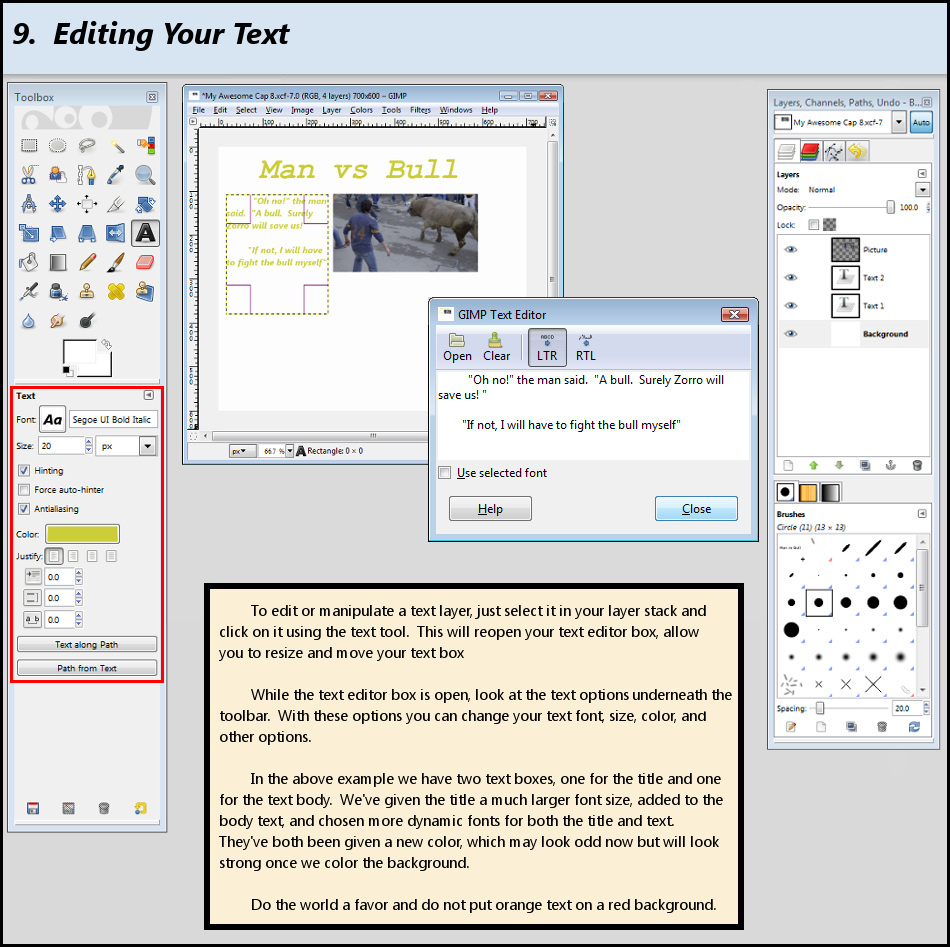Viewport: 950px width, 947px height.
Task: Select the Scissors Select tool
Action: (28, 174)
